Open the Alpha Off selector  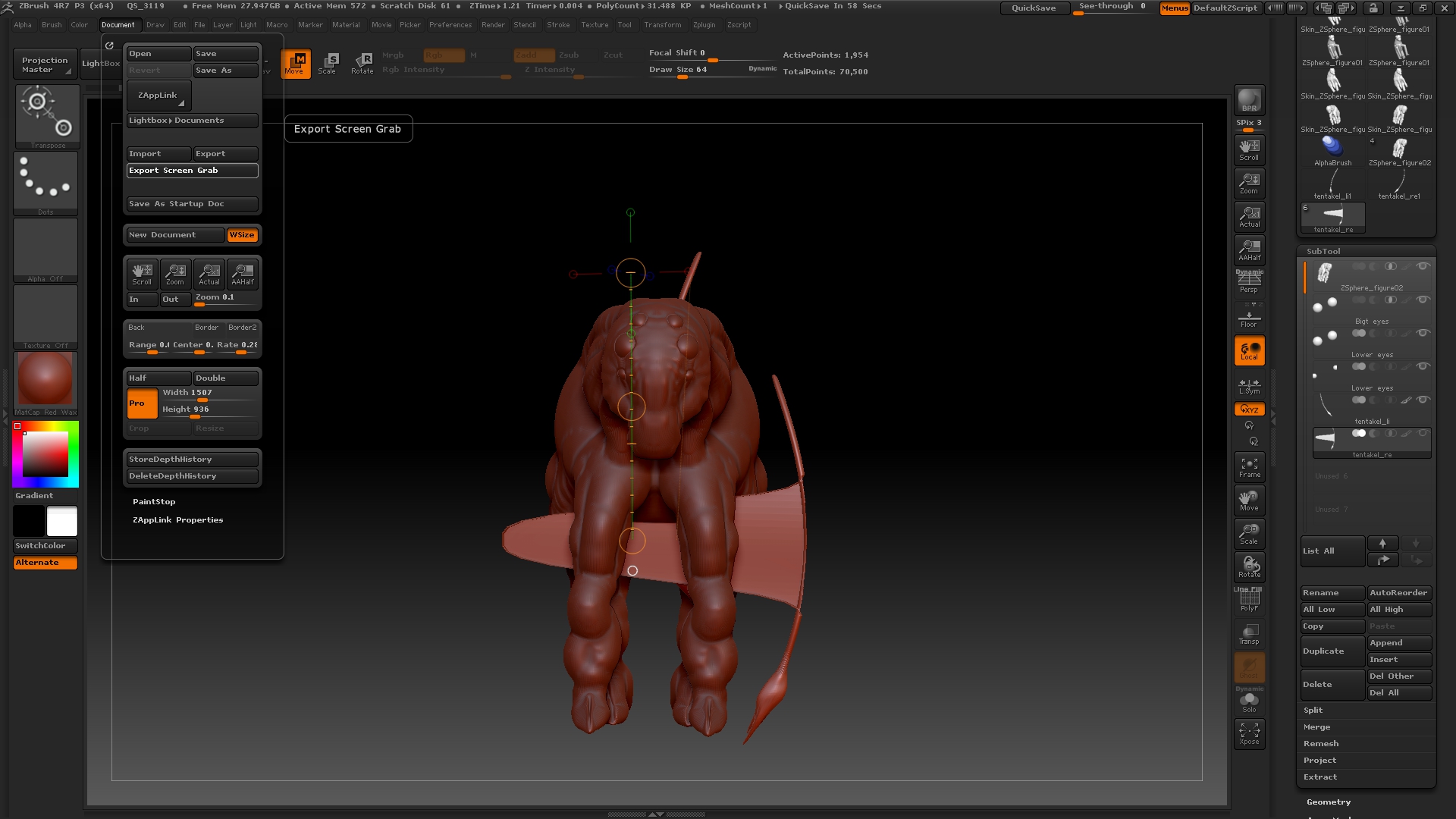point(45,249)
